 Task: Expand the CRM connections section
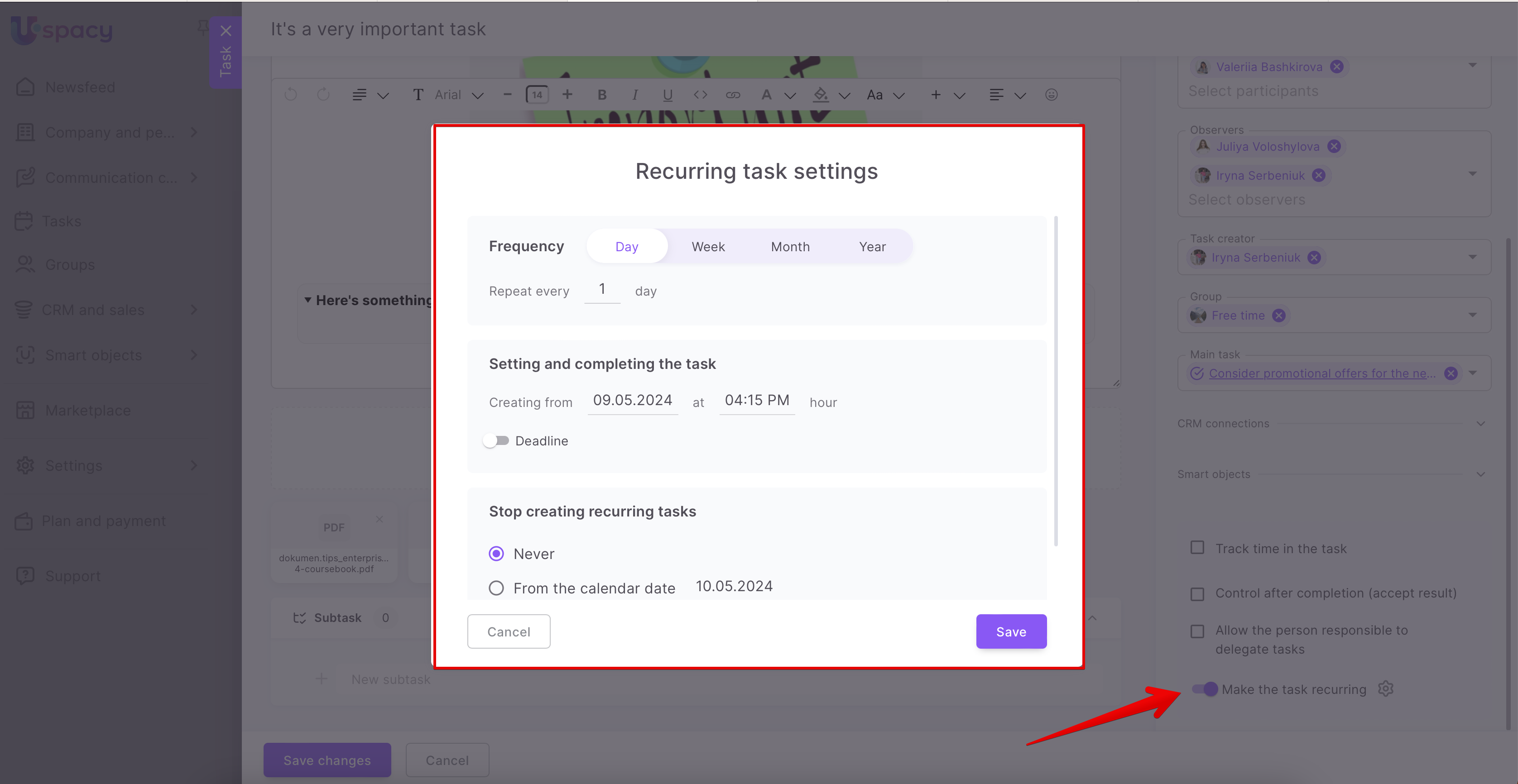(1480, 424)
